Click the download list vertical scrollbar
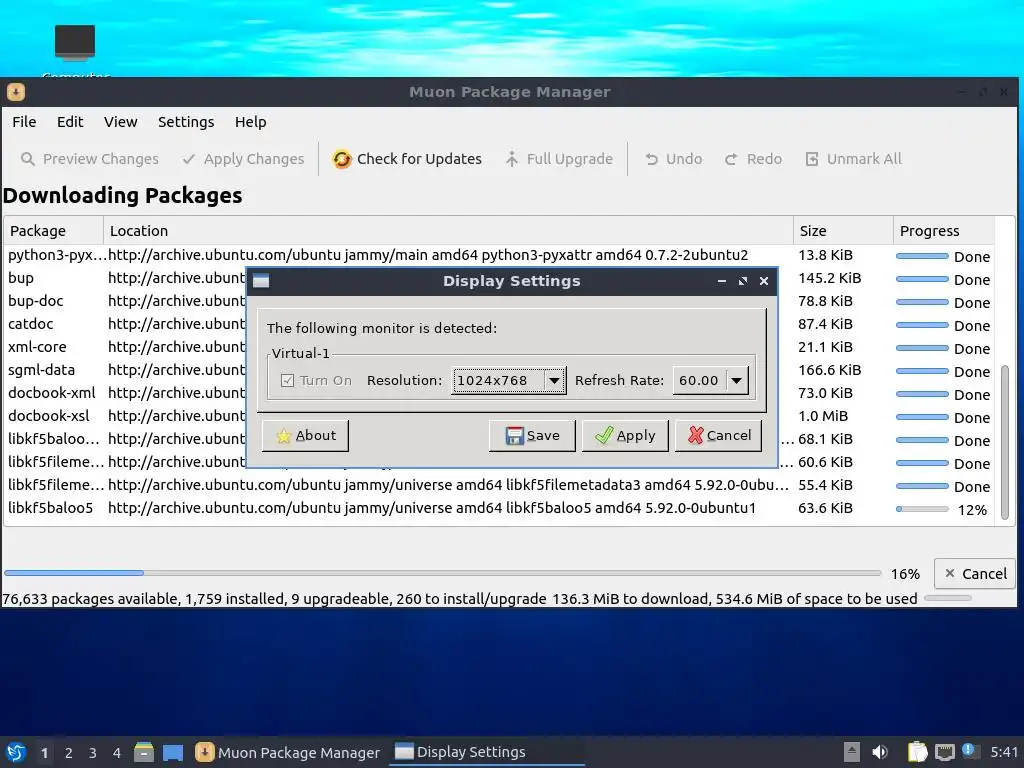1024x768 pixels. pyautogui.click(x=1005, y=441)
